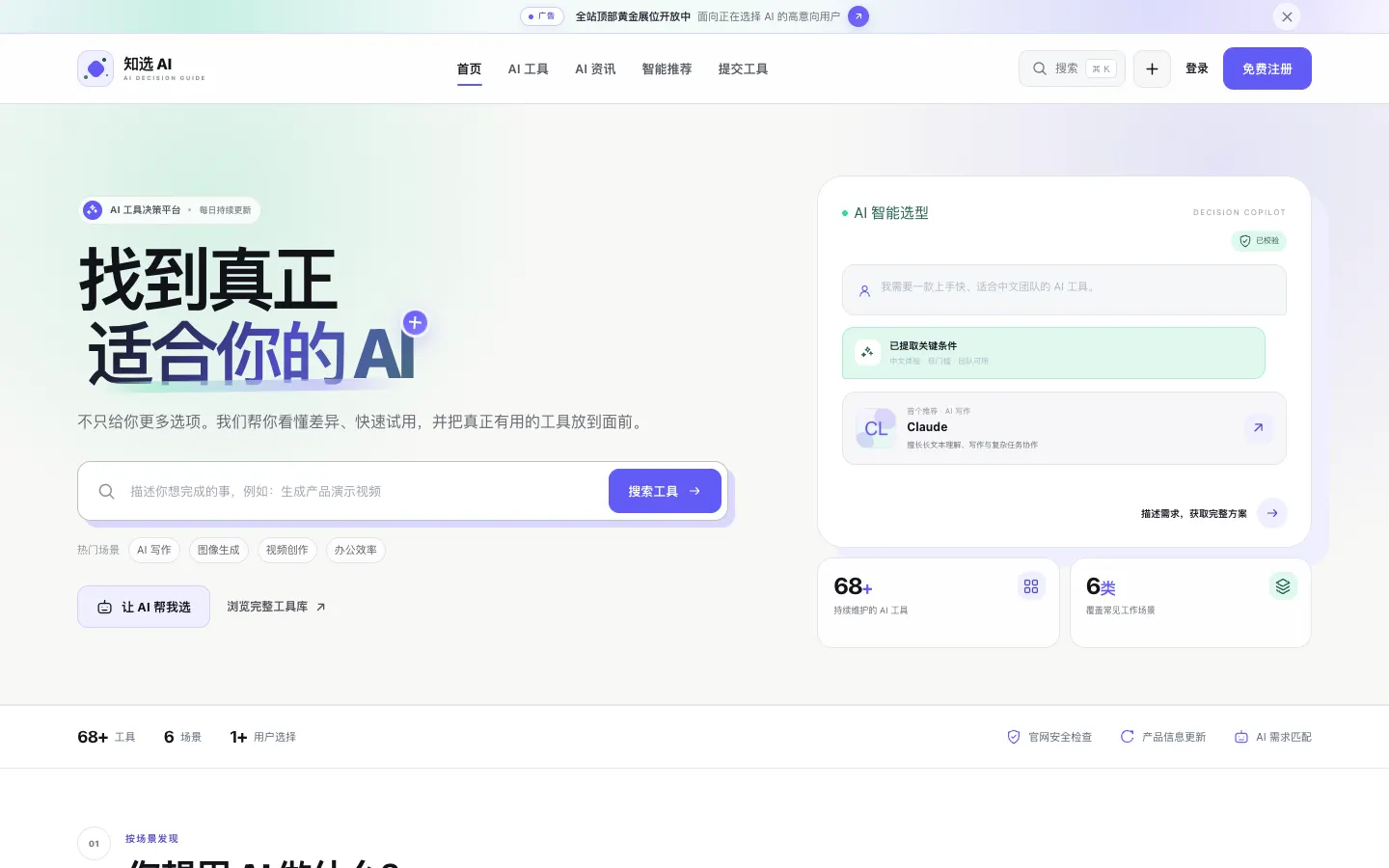Click arrow next to 描述需求，获取完整方案
Screen dimensions: 1389x868
point(1272,513)
